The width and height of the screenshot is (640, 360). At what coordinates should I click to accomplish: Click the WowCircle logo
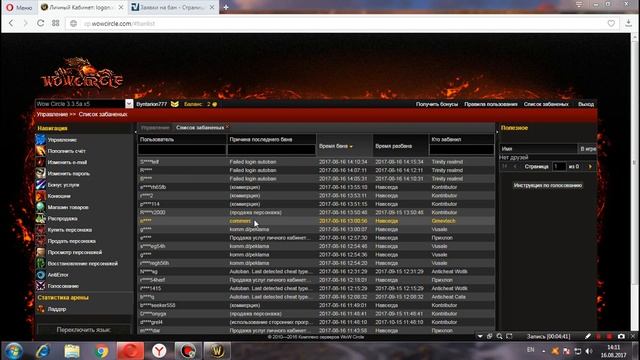click(82, 74)
